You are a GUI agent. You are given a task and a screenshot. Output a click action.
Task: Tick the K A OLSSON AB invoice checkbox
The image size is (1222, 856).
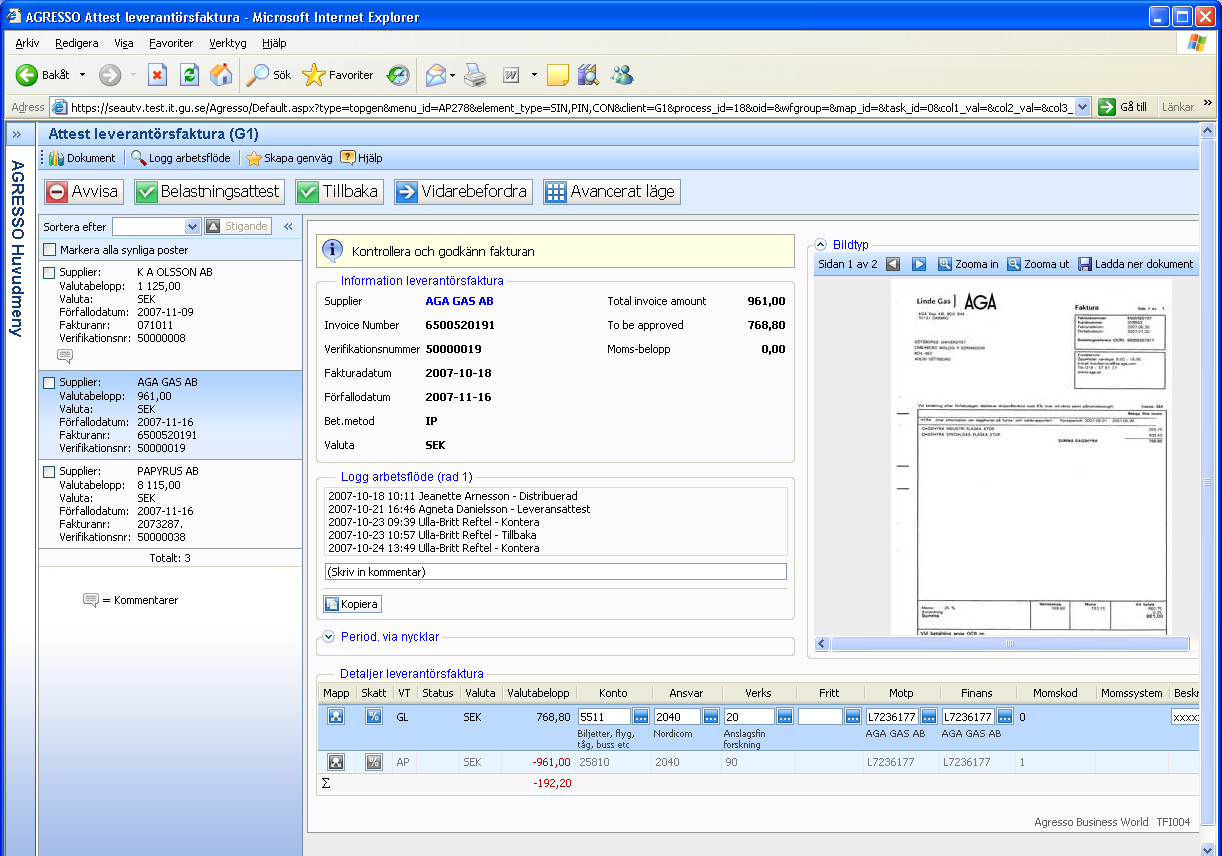coord(49,273)
